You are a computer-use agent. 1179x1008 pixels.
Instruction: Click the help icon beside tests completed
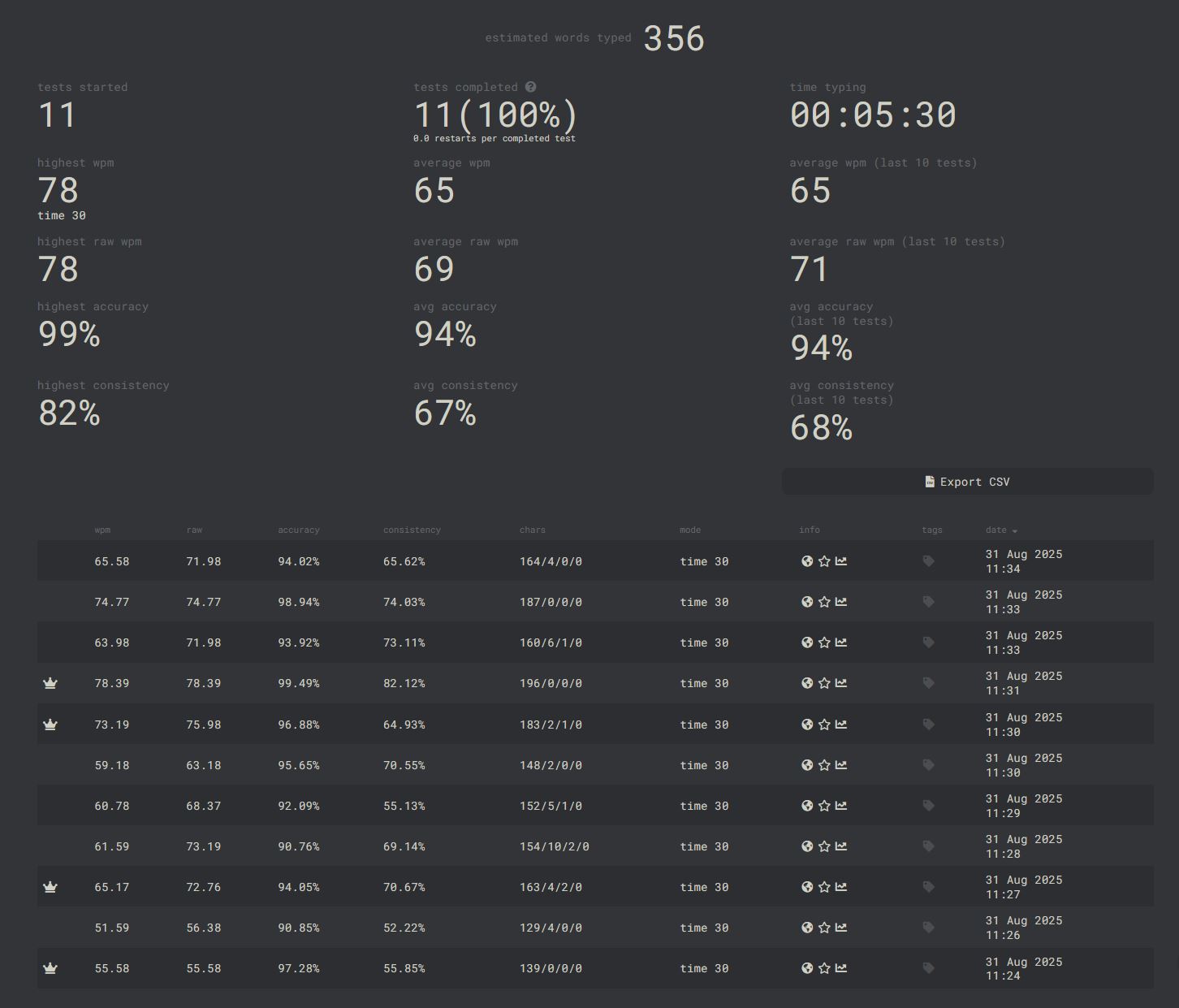click(530, 87)
